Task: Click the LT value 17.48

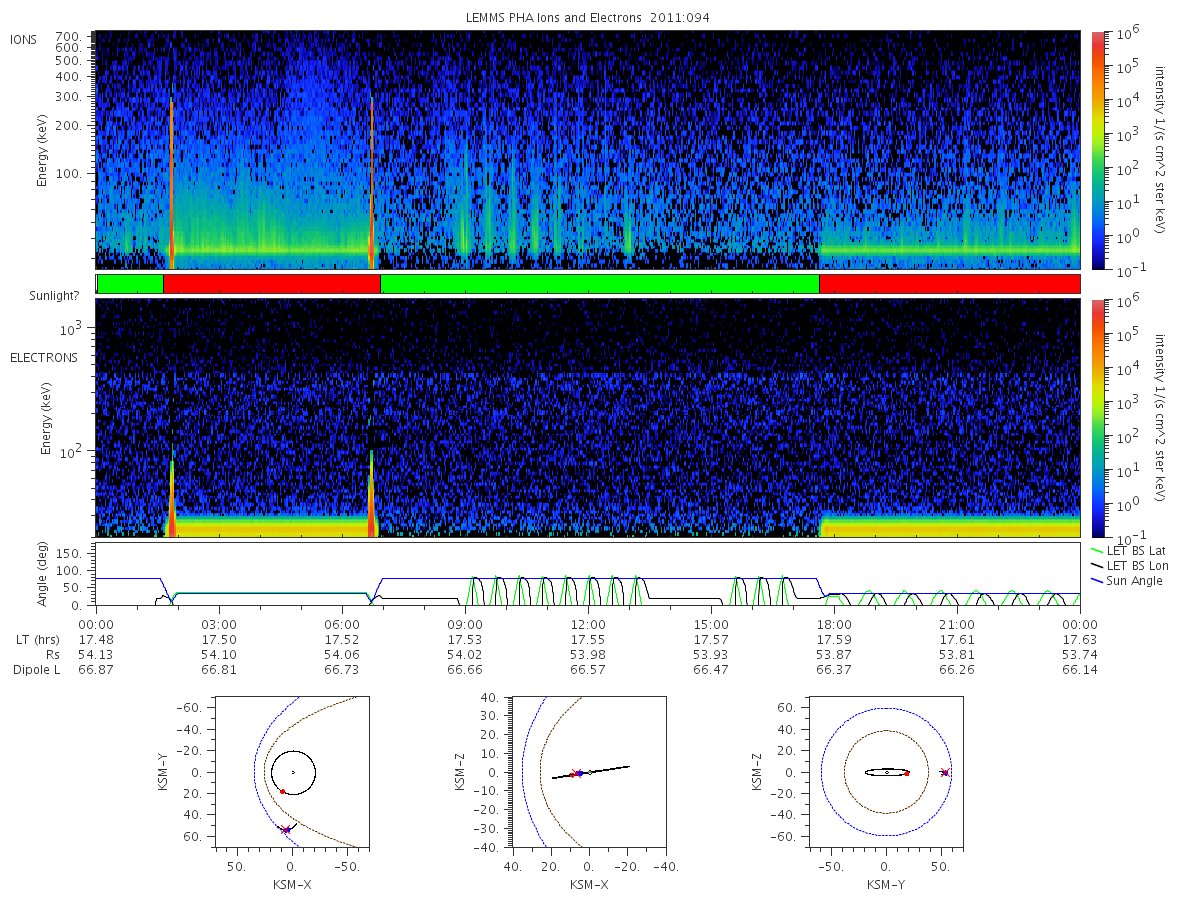Action: pyautogui.click(x=97, y=640)
